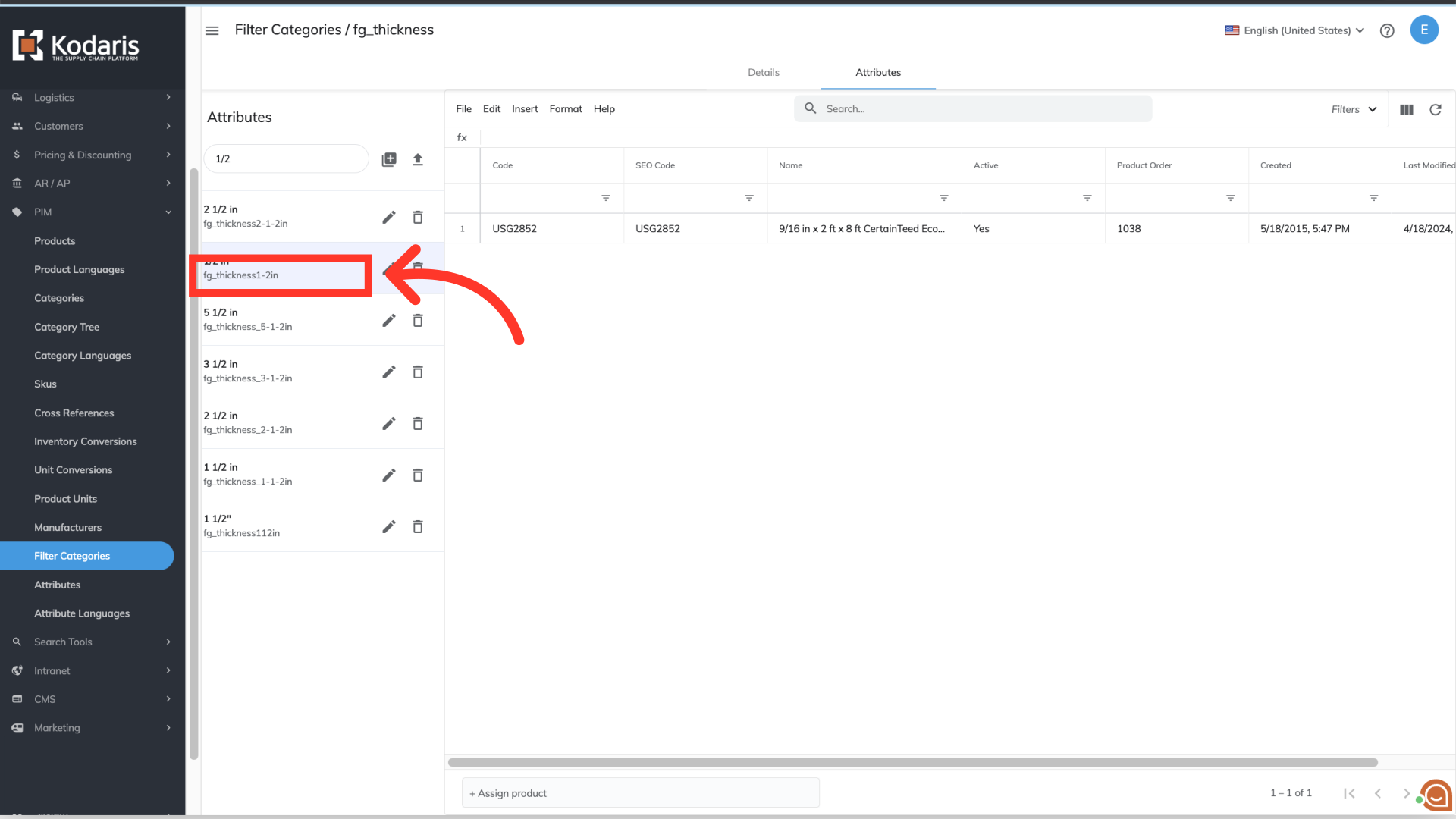Click the add attribute icon
This screenshot has width=1456, height=819.
click(389, 159)
